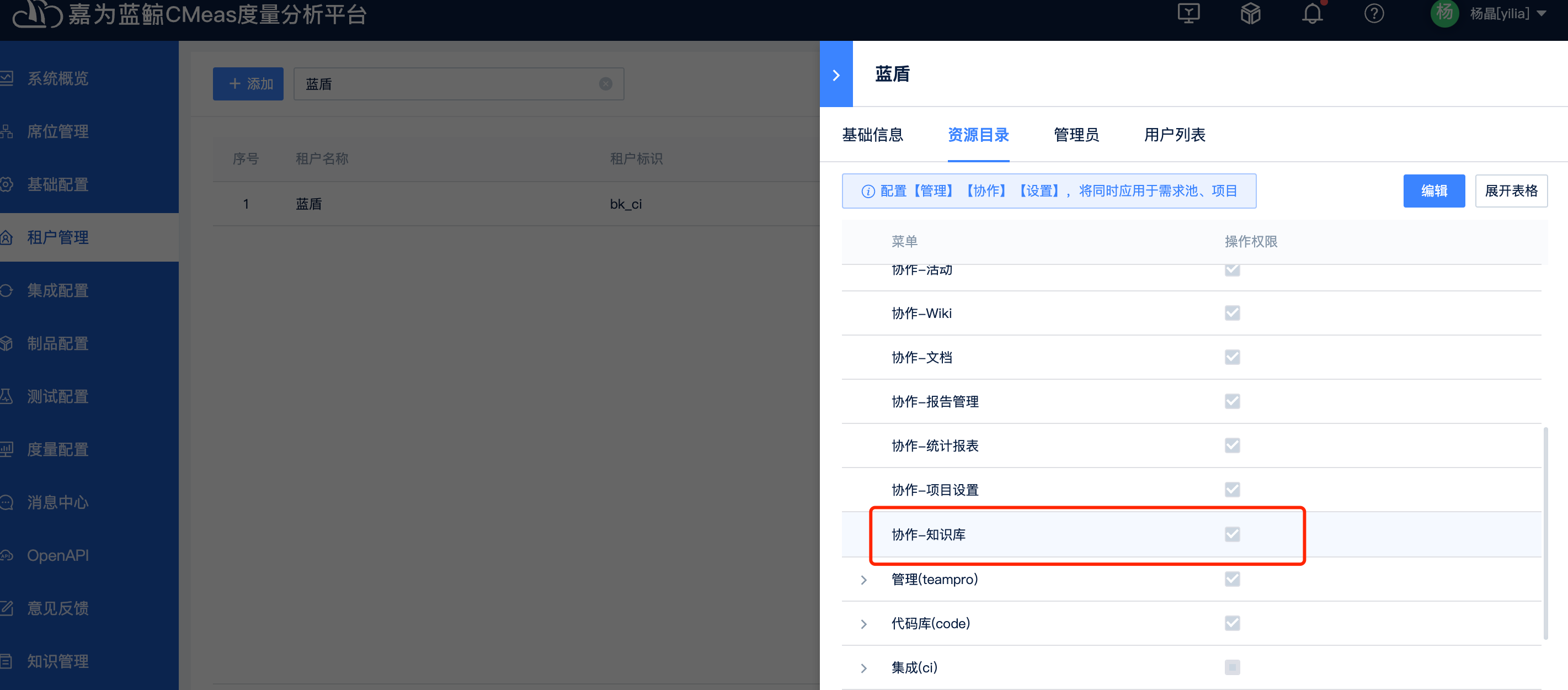The width and height of the screenshot is (1568, 690).
Task: Click the 消息中心 chat icon
Action: click(x=6, y=502)
